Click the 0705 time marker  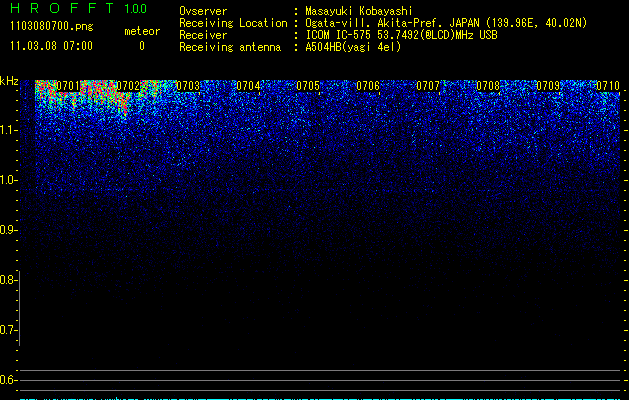308,86
